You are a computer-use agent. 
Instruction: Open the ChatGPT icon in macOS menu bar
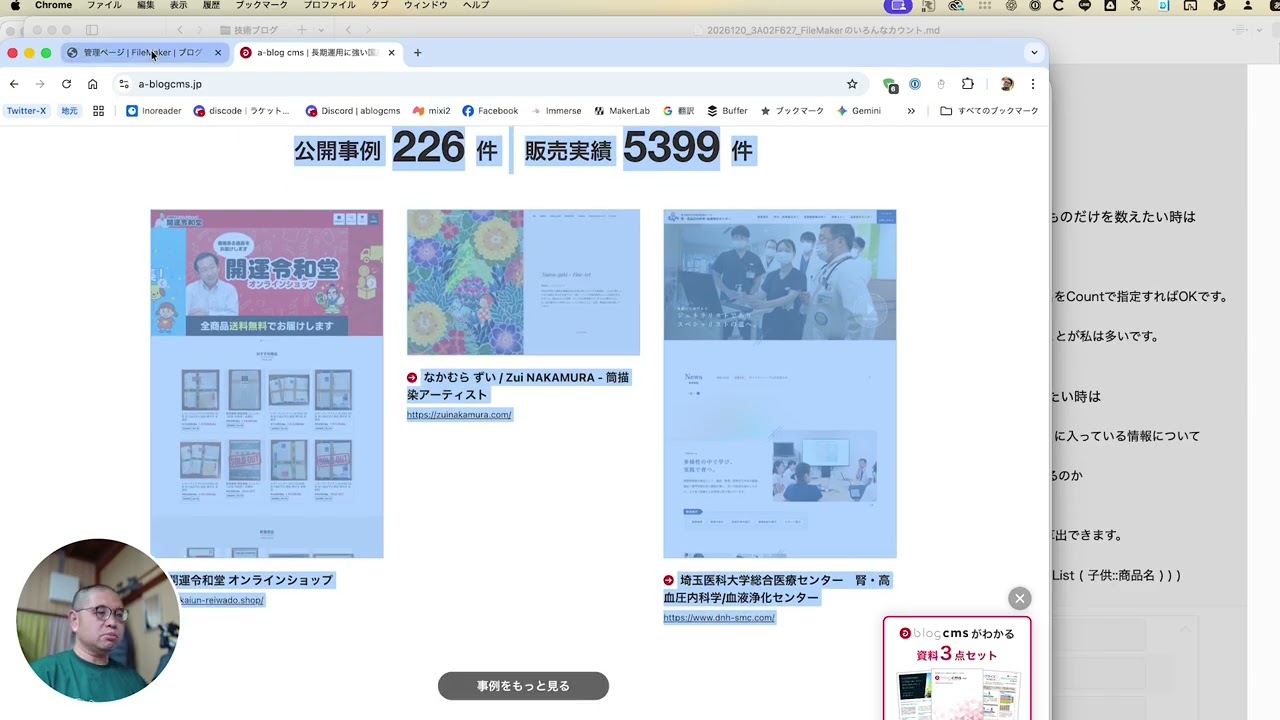tap(1010, 6)
